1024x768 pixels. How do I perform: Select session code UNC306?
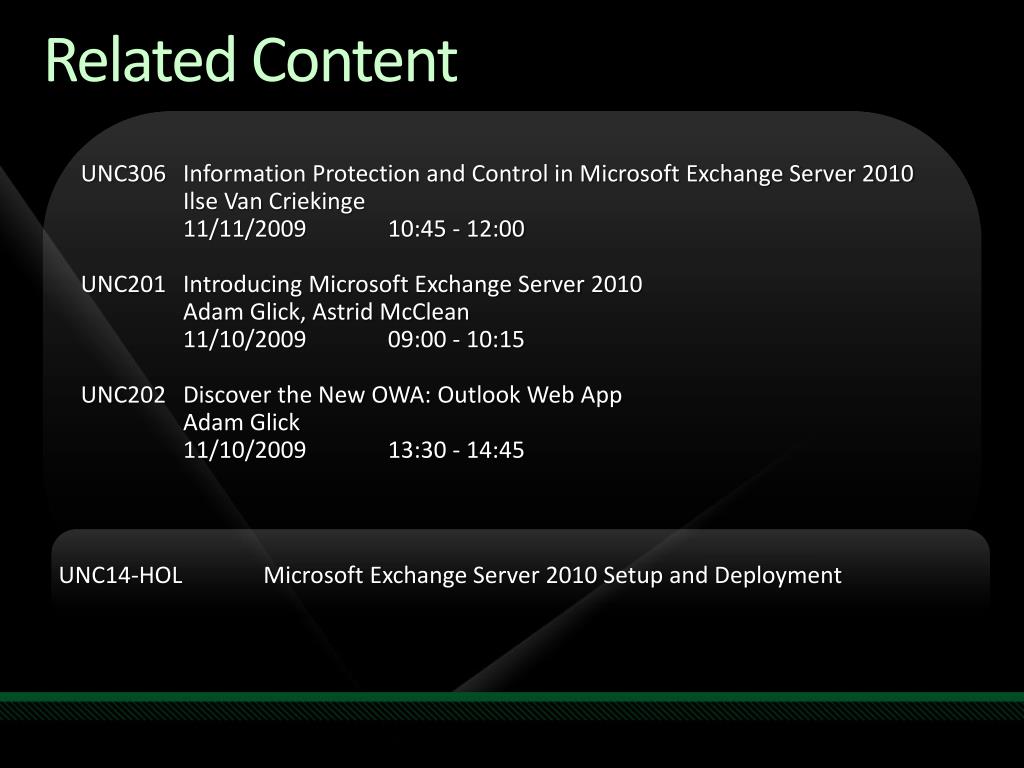click(123, 174)
